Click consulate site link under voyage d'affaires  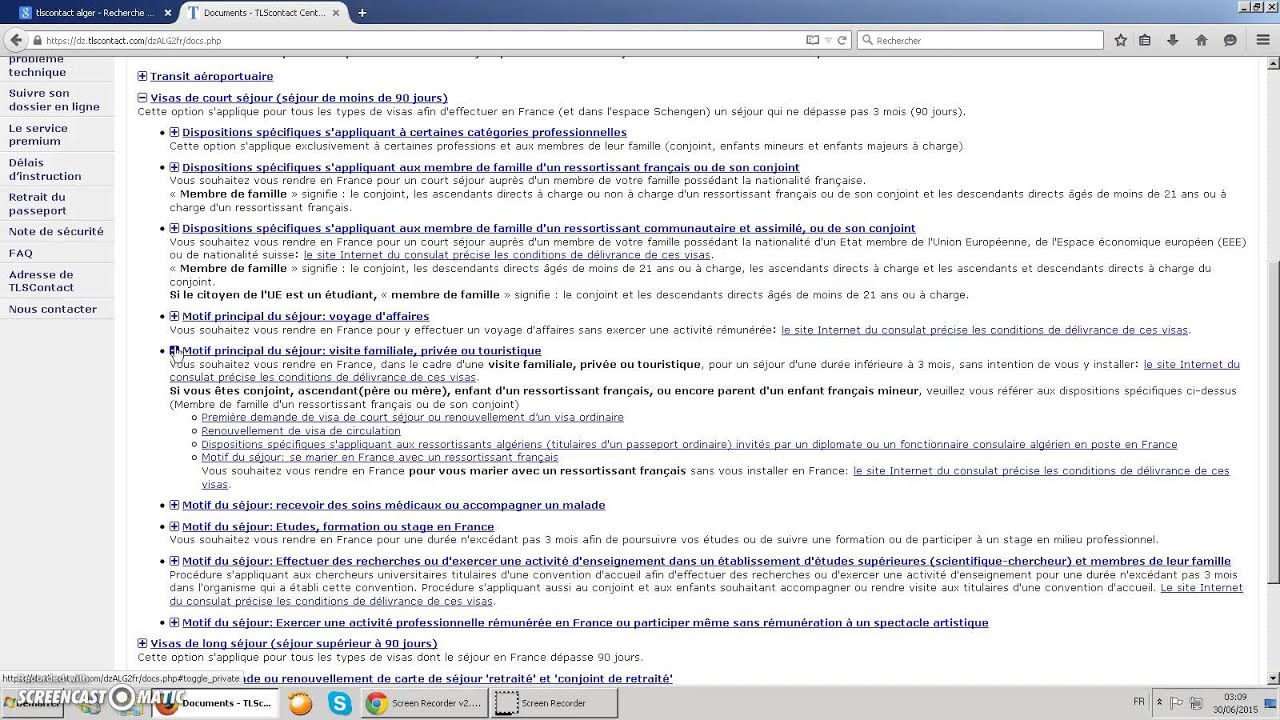pyautogui.click(x=985, y=330)
